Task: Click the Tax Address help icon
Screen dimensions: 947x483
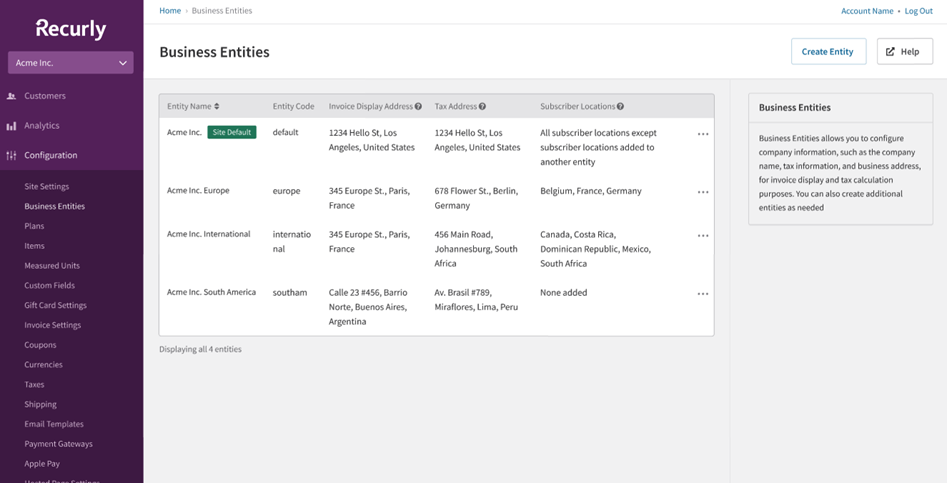Action: 482,107
